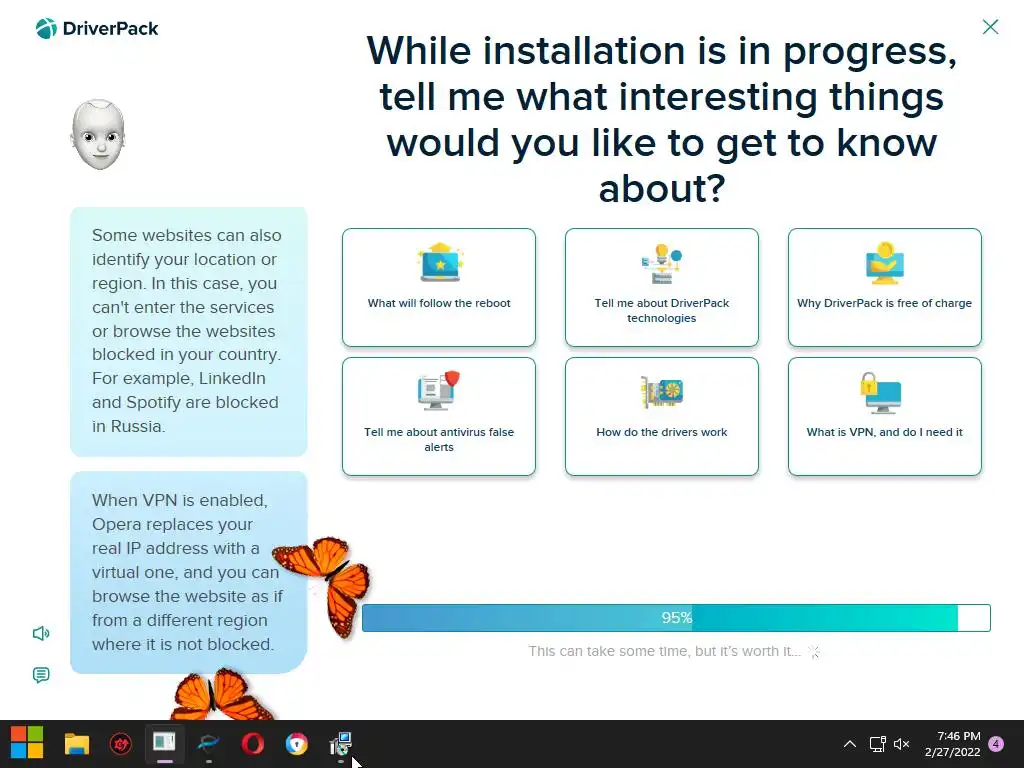Launch Opera browser from the taskbar

(253, 744)
